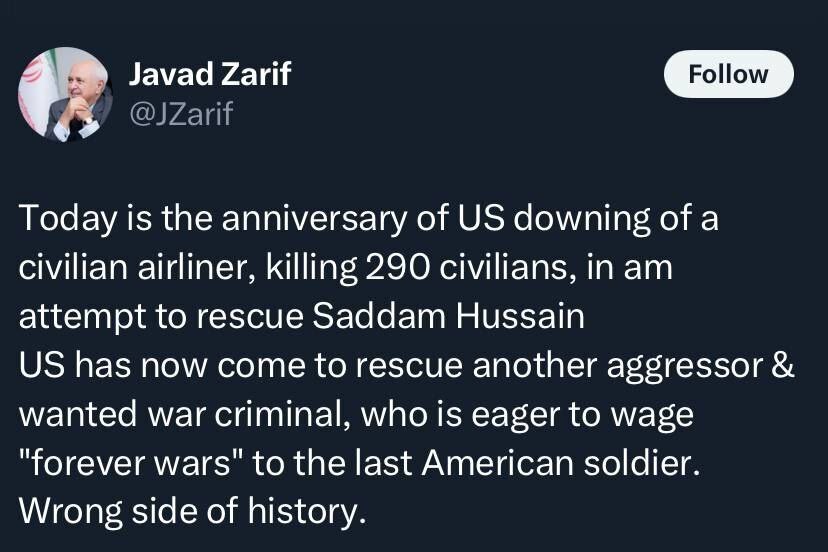Select the @JZarif handle
Image resolution: width=828 pixels, height=552 pixels.
click(181, 114)
